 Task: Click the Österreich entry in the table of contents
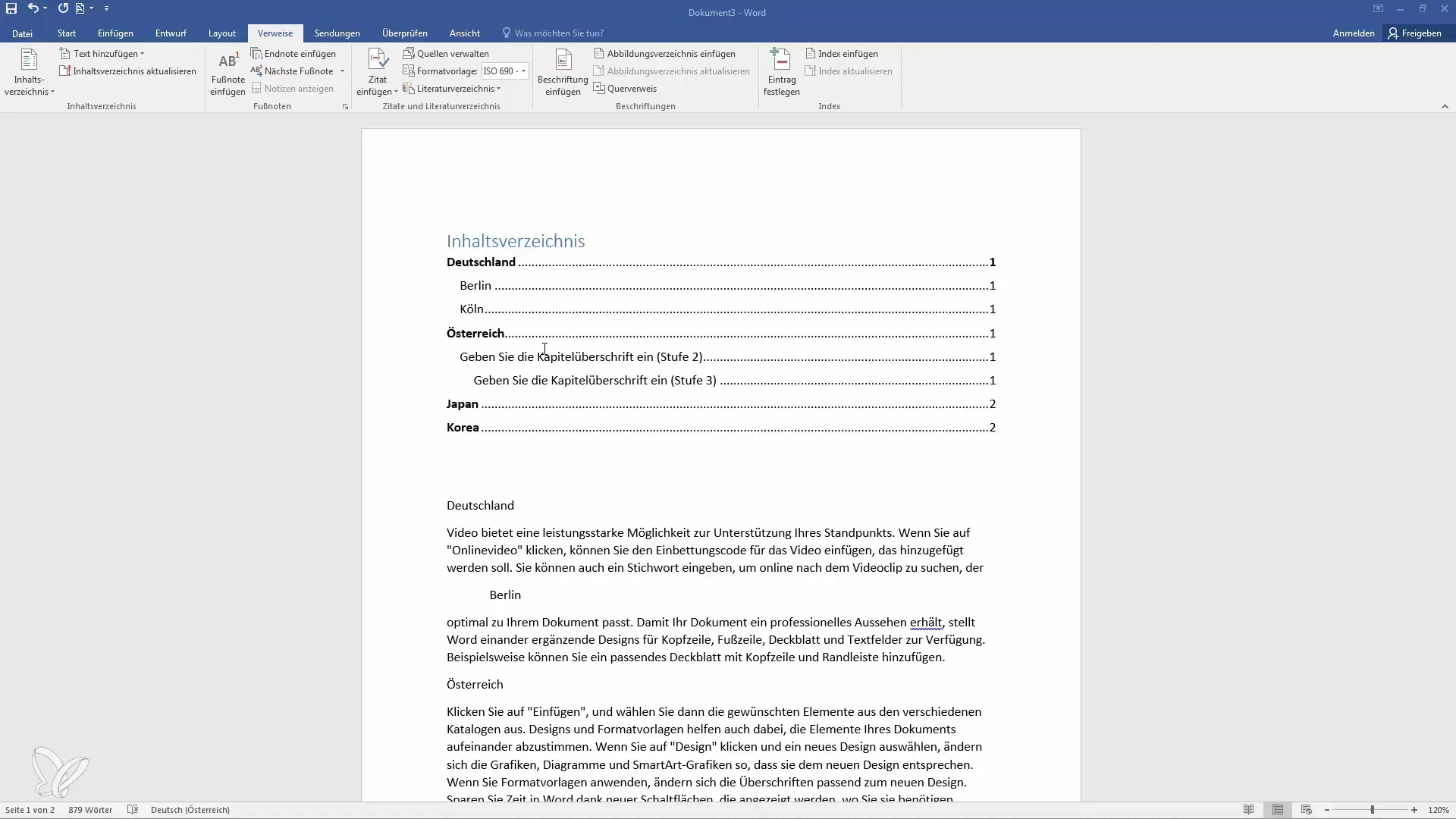(x=720, y=334)
